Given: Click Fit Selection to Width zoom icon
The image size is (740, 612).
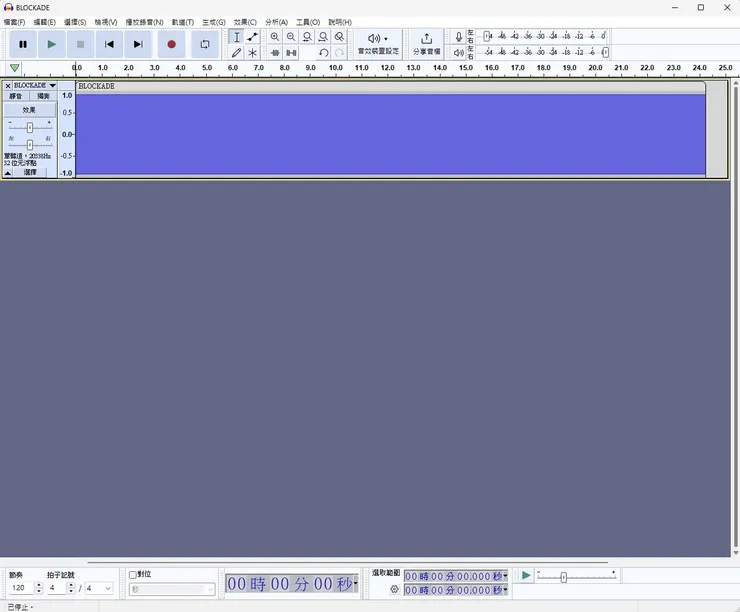Looking at the screenshot, I should [307, 37].
